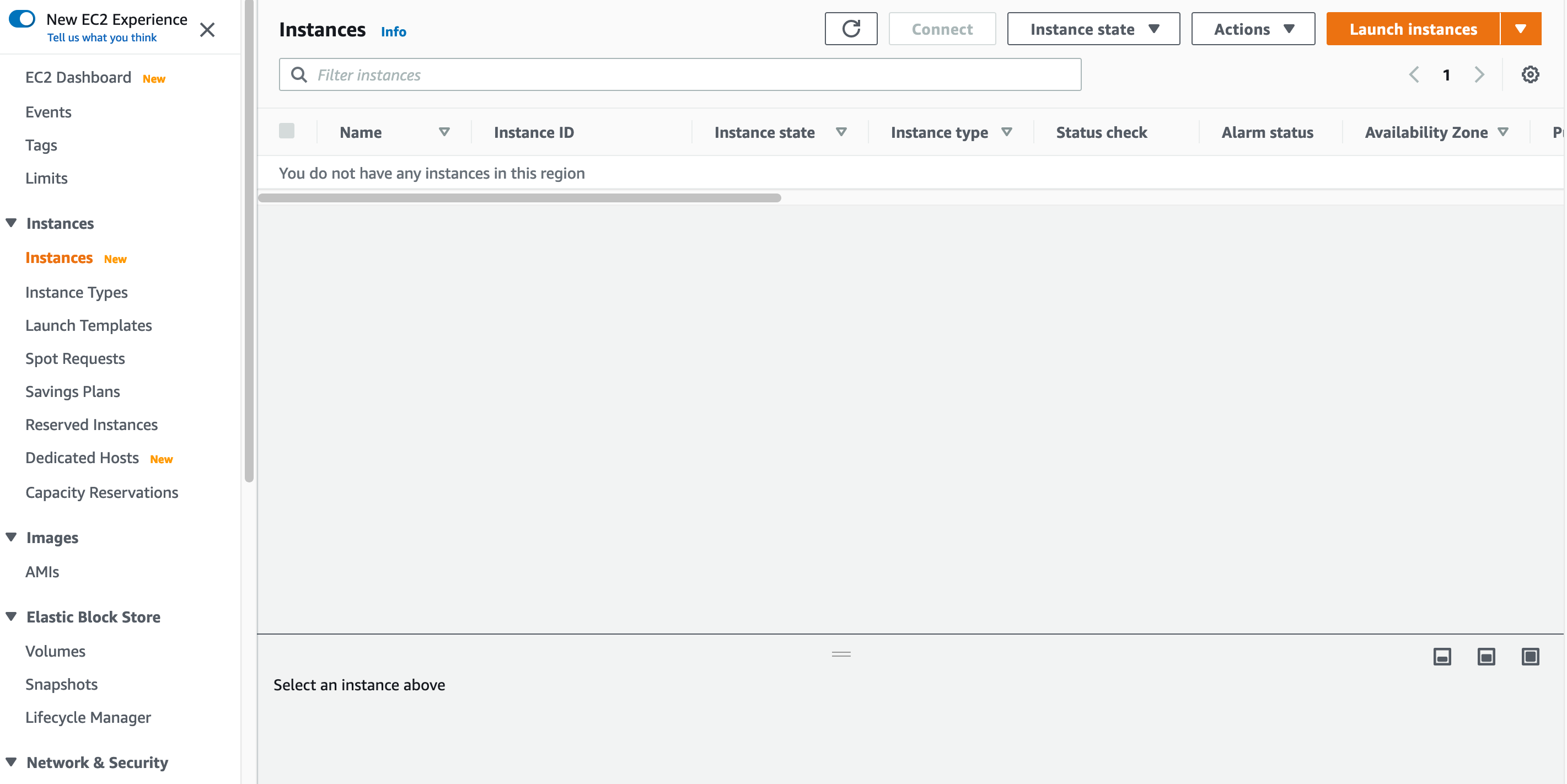
Task: Toggle the New EC2 Experience switch
Action: (23, 19)
